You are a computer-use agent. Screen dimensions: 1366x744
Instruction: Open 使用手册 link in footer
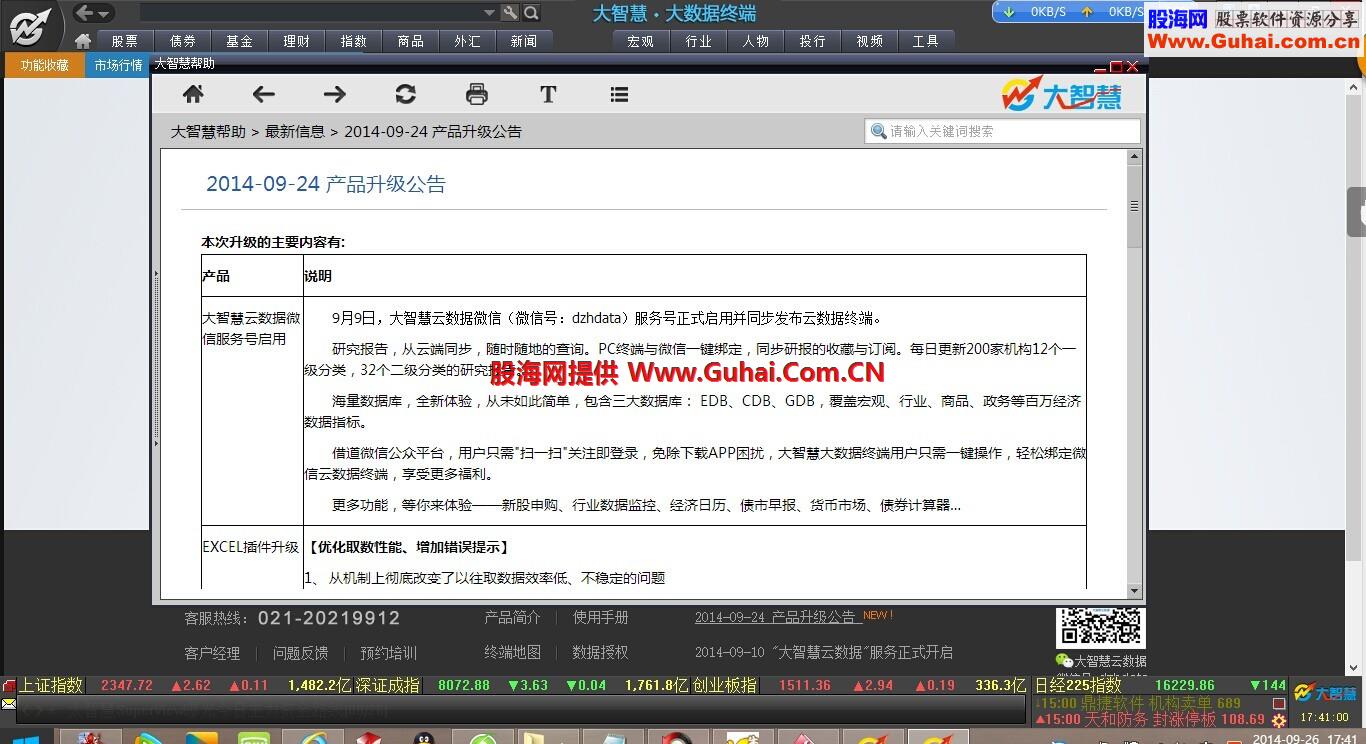(x=601, y=617)
